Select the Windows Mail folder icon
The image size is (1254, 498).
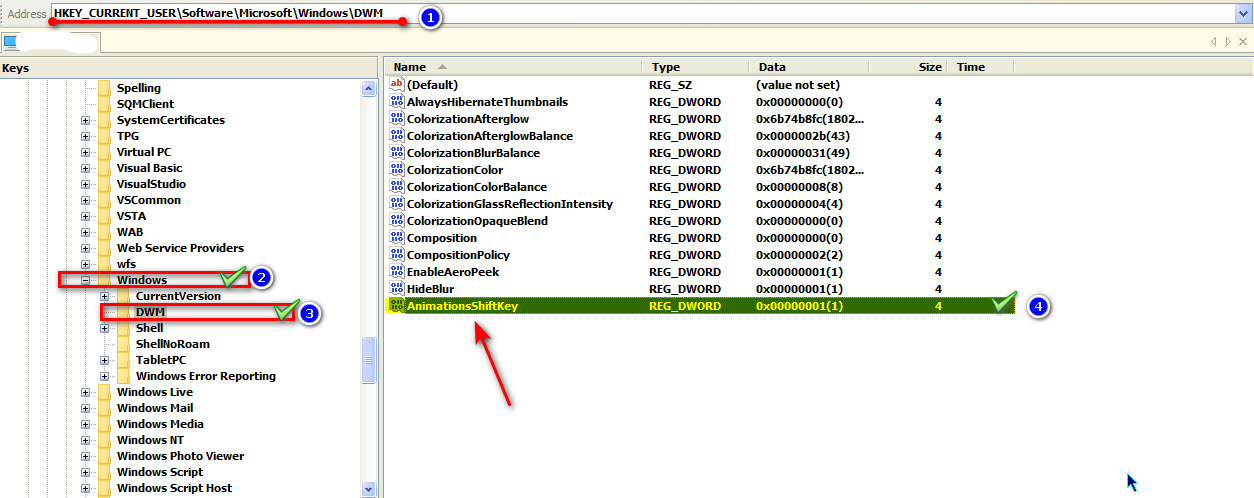pyautogui.click(x=105, y=408)
